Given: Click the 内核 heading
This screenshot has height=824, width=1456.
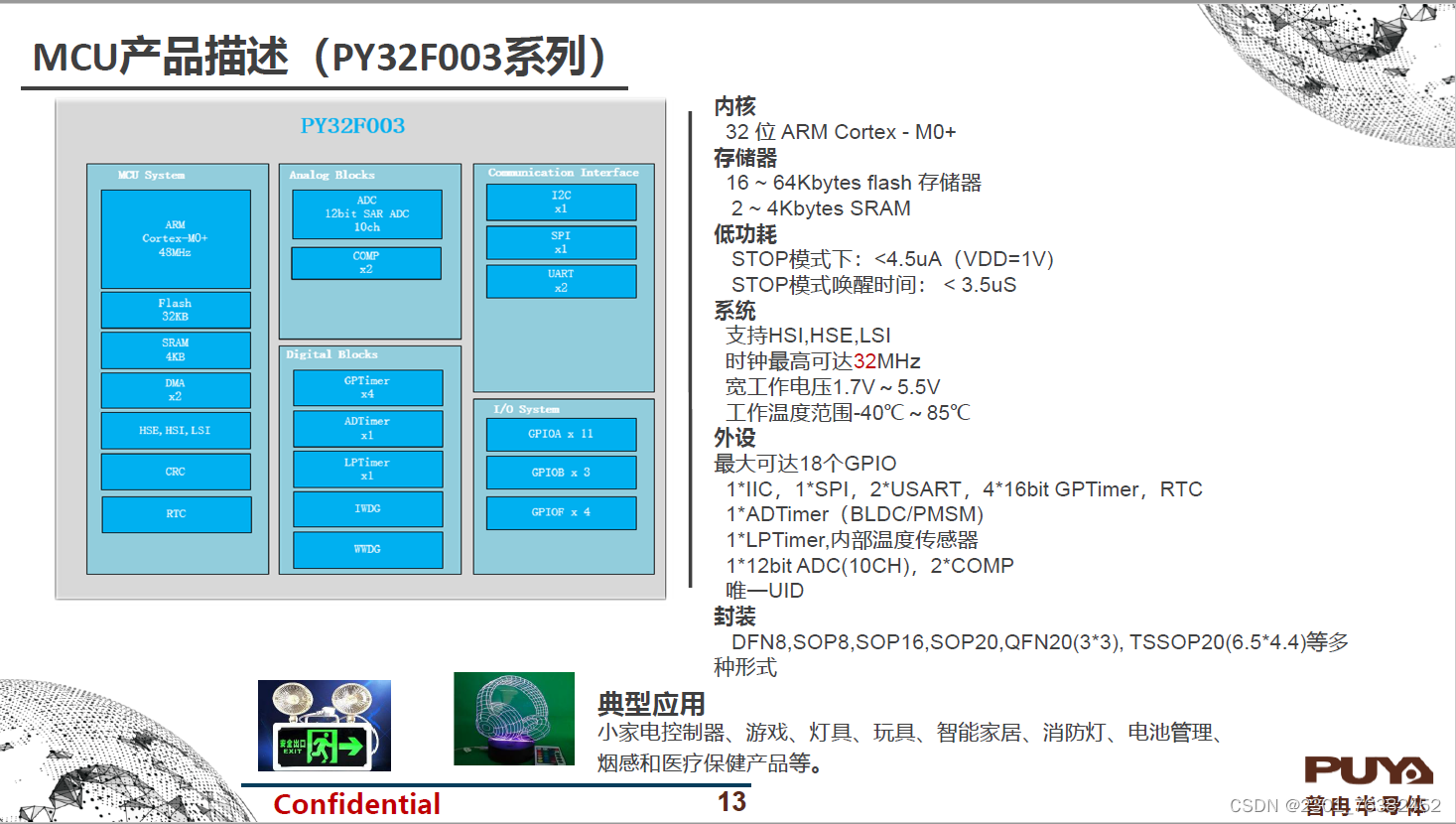Looking at the screenshot, I should tap(734, 106).
